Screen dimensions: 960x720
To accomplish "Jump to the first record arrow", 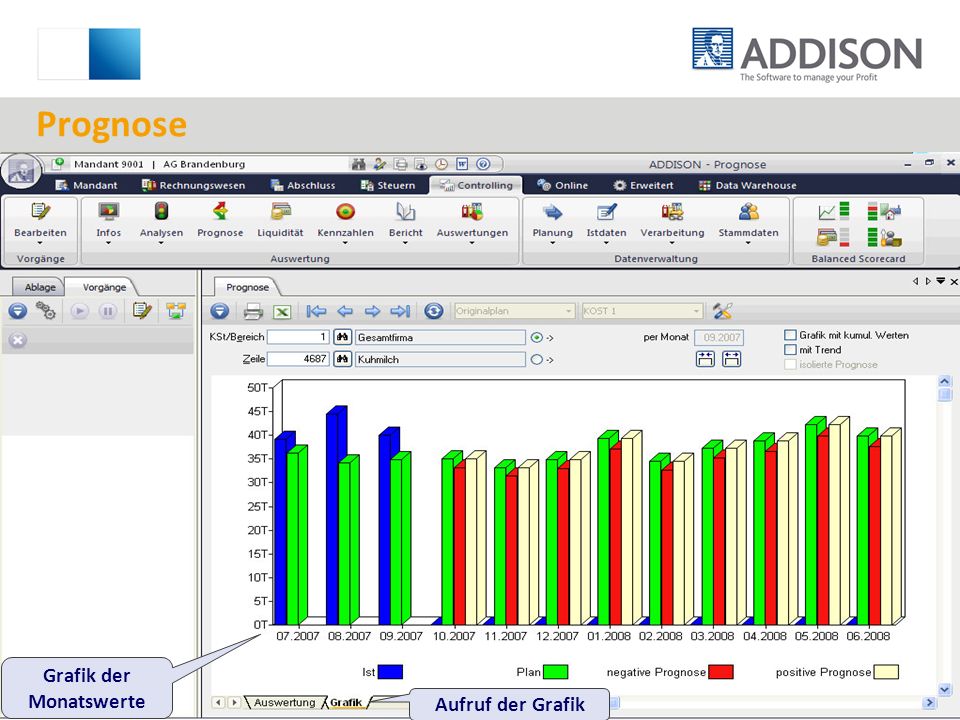I will pyautogui.click(x=316, y=311).
